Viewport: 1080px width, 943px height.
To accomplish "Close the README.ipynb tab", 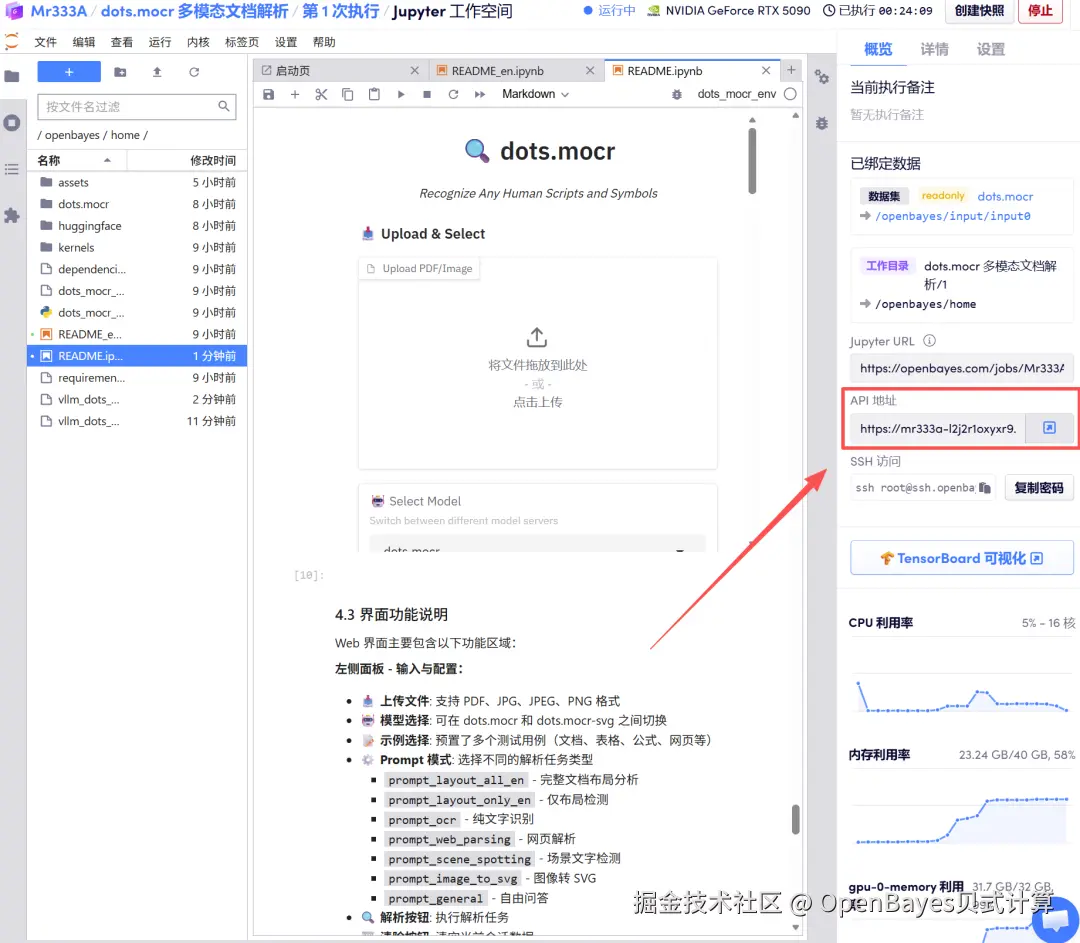I will (766, 70).
